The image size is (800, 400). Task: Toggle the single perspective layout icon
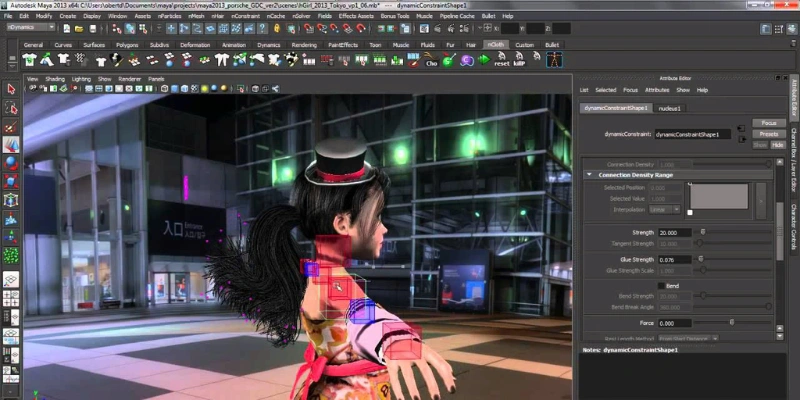tap(11, 279)
